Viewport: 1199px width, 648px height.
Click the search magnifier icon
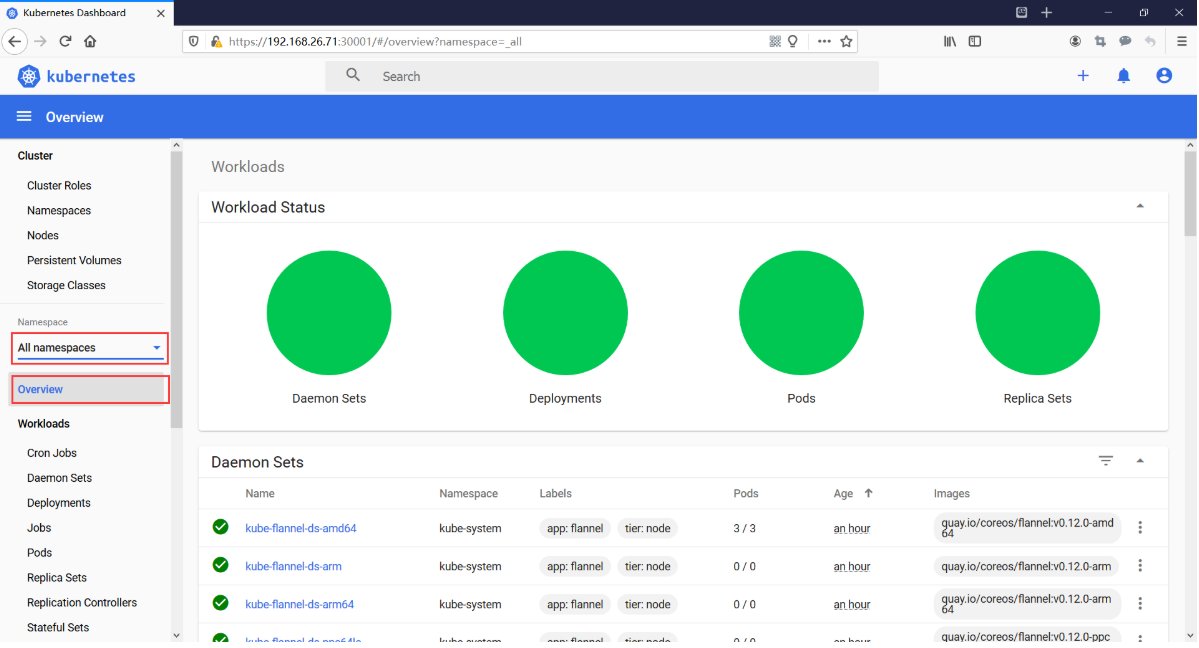353,75
